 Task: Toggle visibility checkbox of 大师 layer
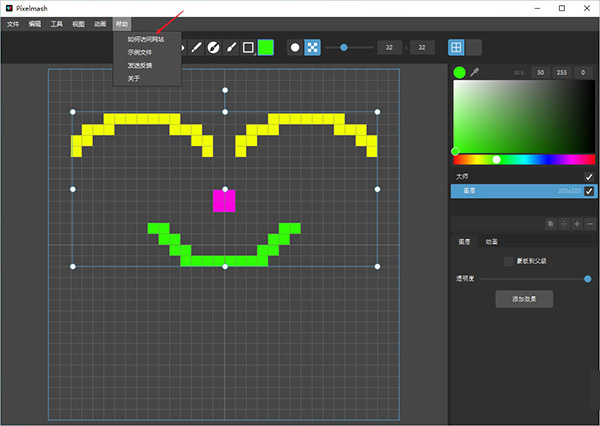point(589,177)
